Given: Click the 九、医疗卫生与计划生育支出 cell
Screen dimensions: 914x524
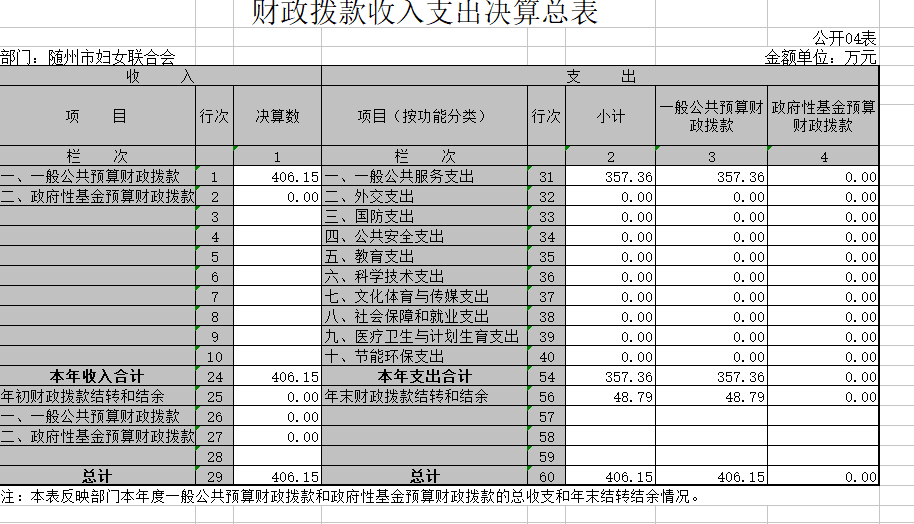Looking at the screenshot, I should click(424, 337).
